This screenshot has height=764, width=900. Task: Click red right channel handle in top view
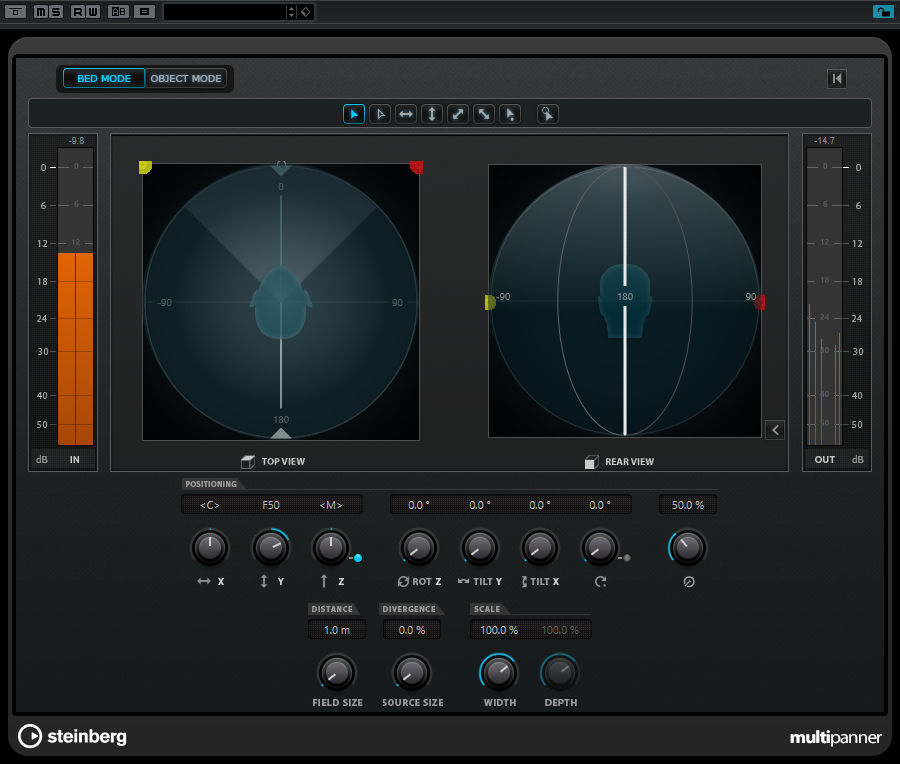[x=417, y=167]
